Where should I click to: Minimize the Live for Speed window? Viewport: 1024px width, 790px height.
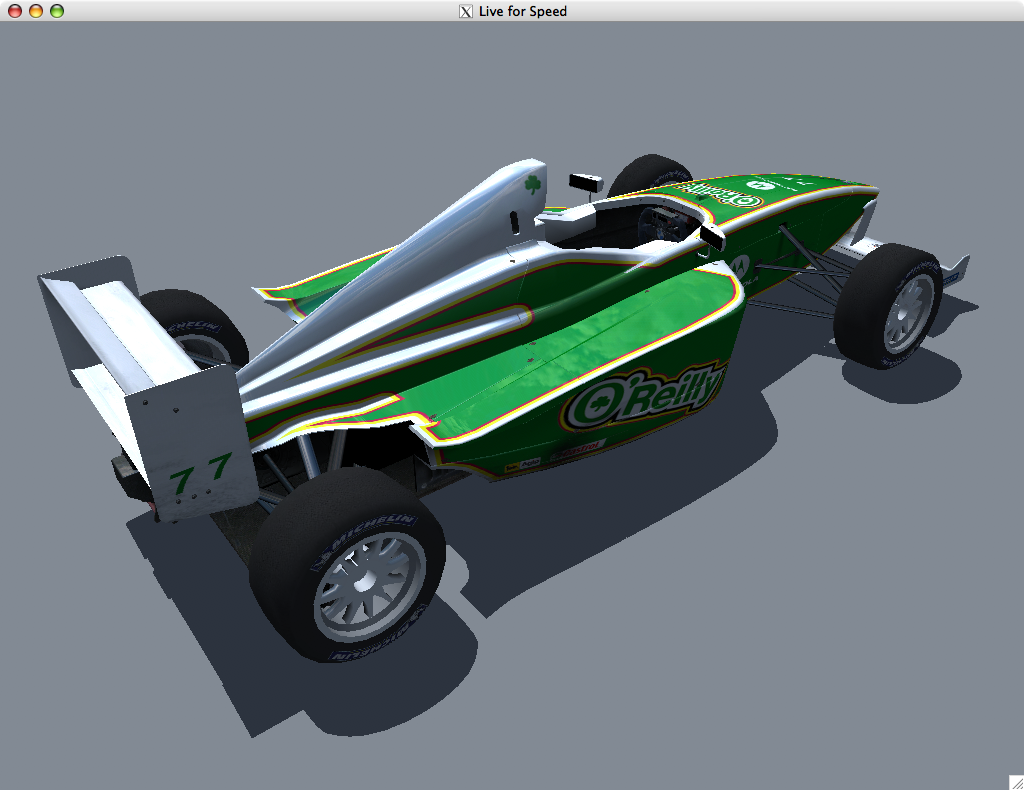click(x=36, y=11)
